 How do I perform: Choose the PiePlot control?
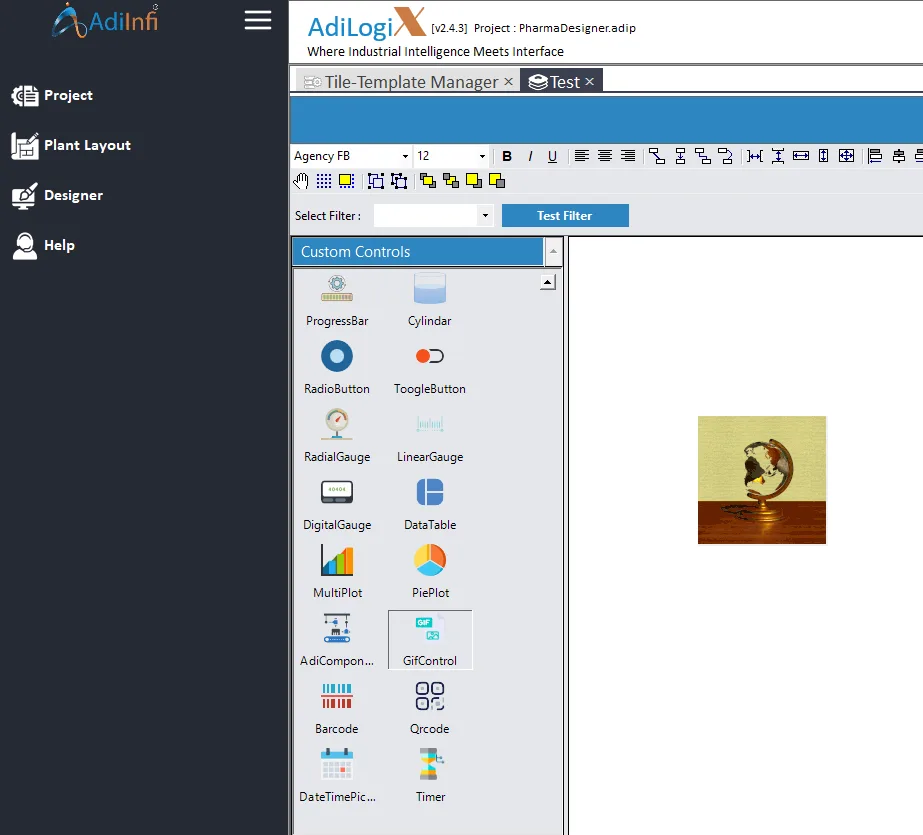(x=430, y=570)
